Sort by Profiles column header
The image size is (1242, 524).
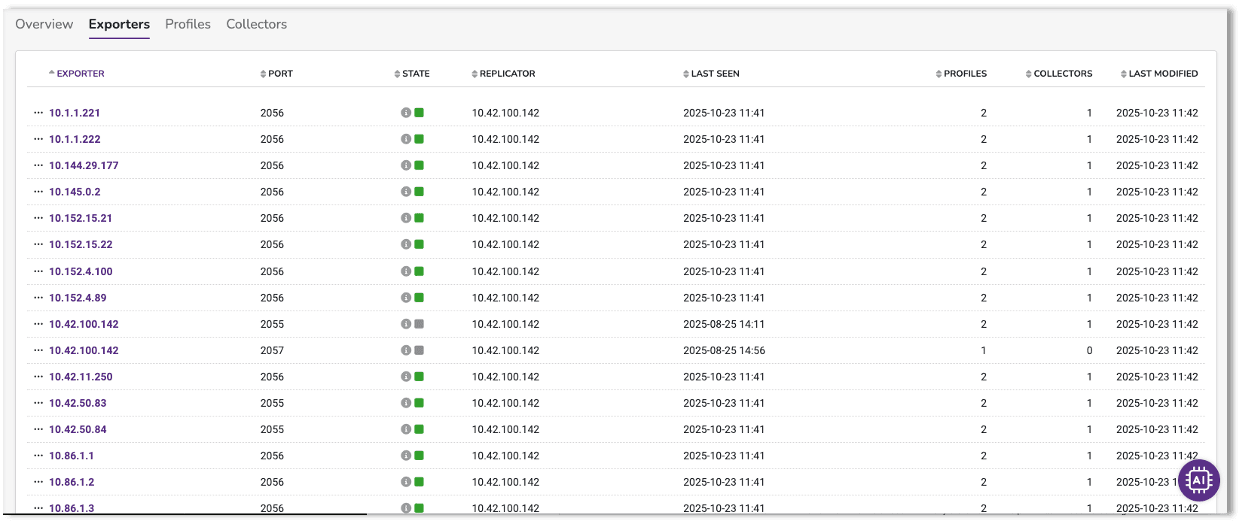tap(964, 74)
